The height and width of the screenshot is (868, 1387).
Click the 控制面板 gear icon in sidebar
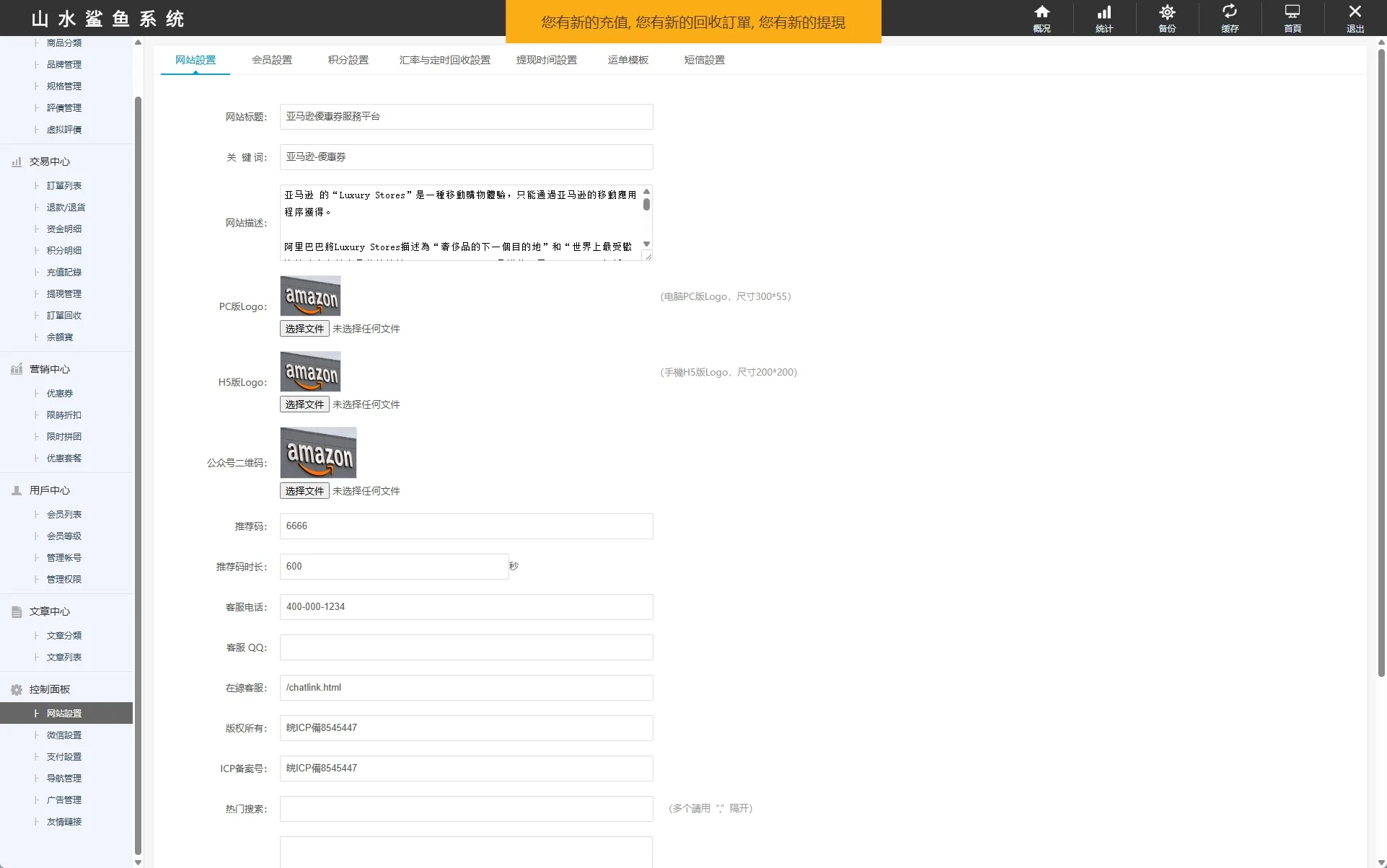(17, 690)
